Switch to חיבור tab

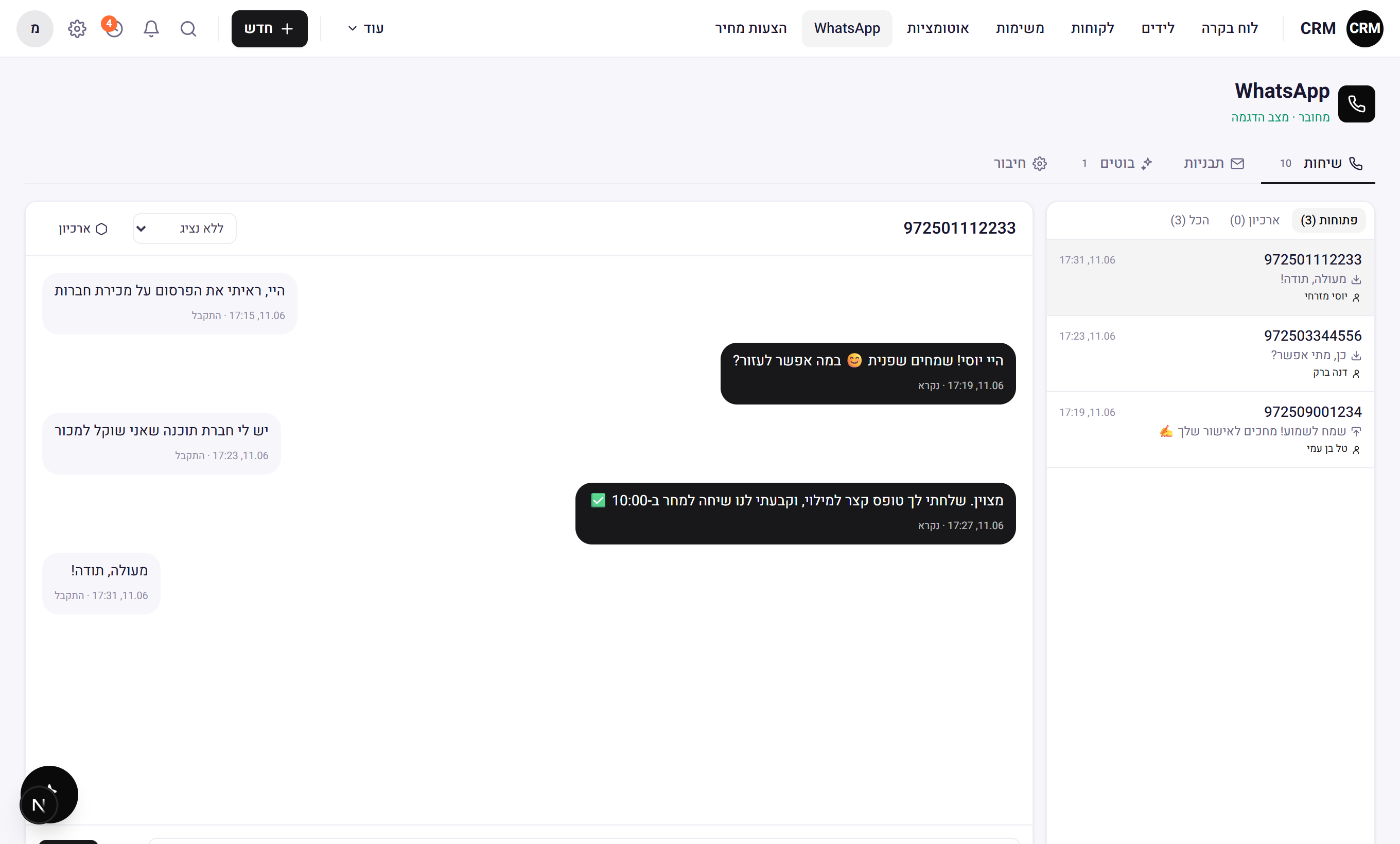pyautogui.click(x=1021, y=164)
